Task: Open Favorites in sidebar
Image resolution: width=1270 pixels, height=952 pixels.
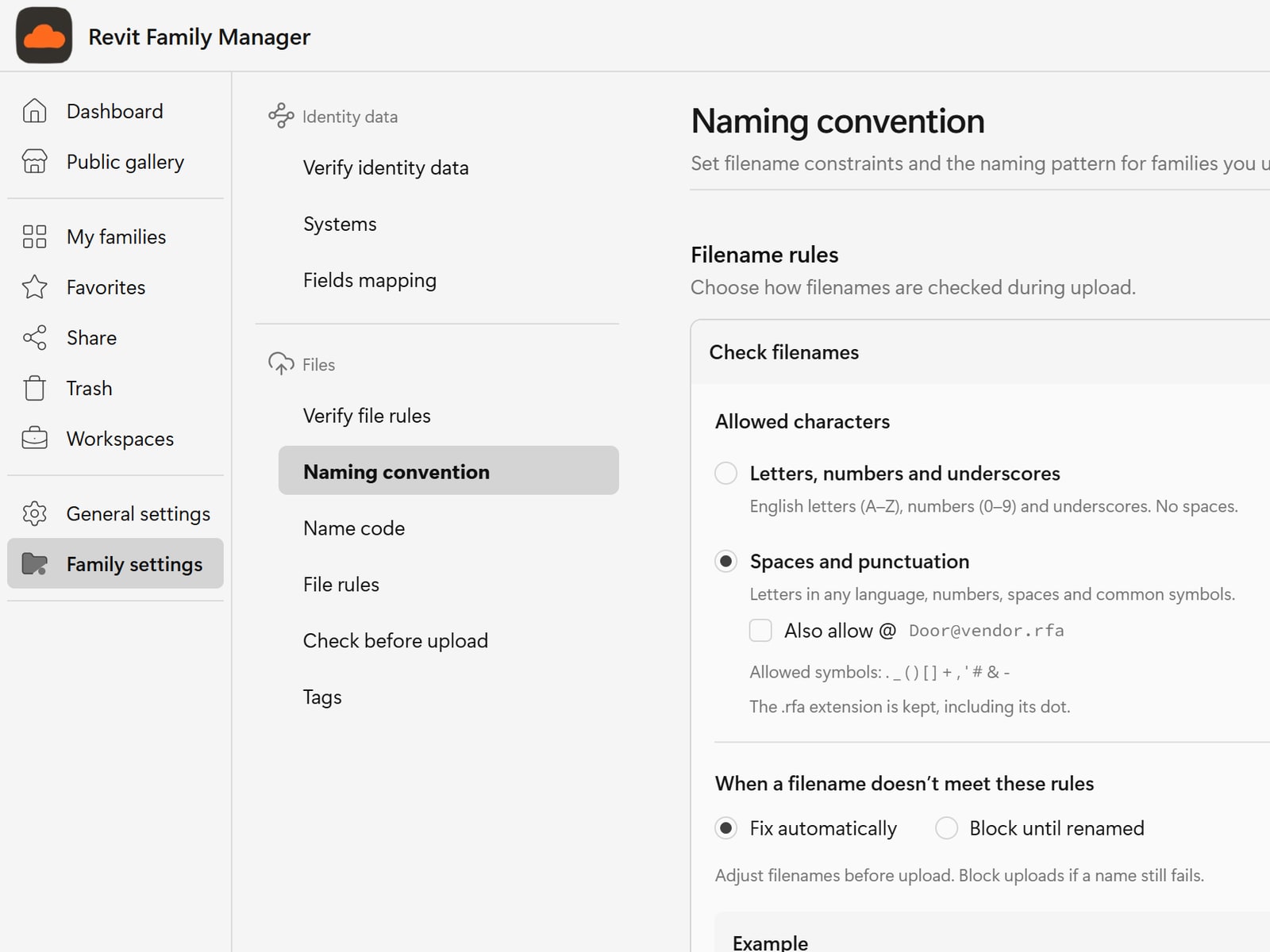Action: coord(115,286)
